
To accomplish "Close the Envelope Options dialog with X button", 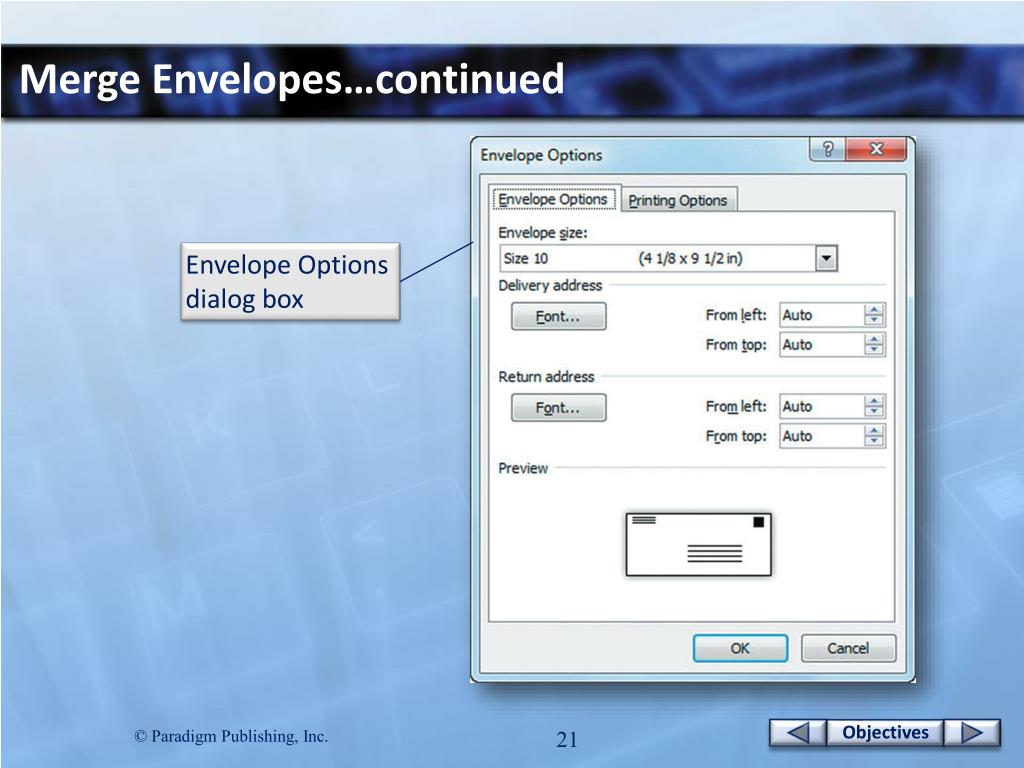I will 876,149.
